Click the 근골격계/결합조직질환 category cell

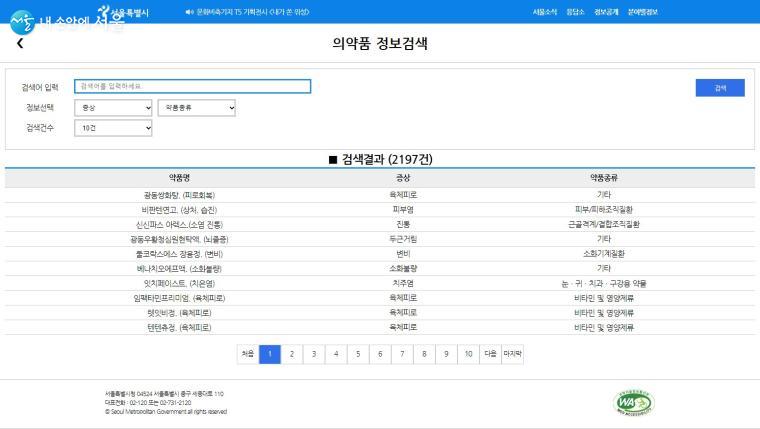(x=604, y=224)
